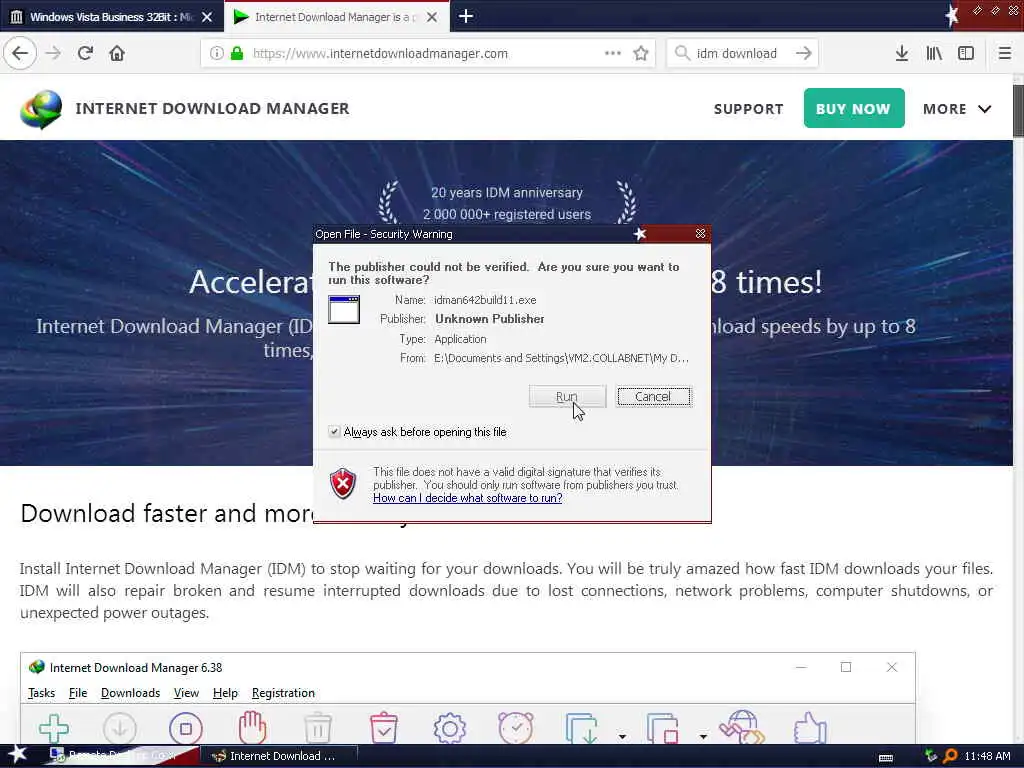Image resolution: width=1024 pixels, height=768 pixels.
Task: Toggle Always ask before opening this file
Action: tap(334, 432)
